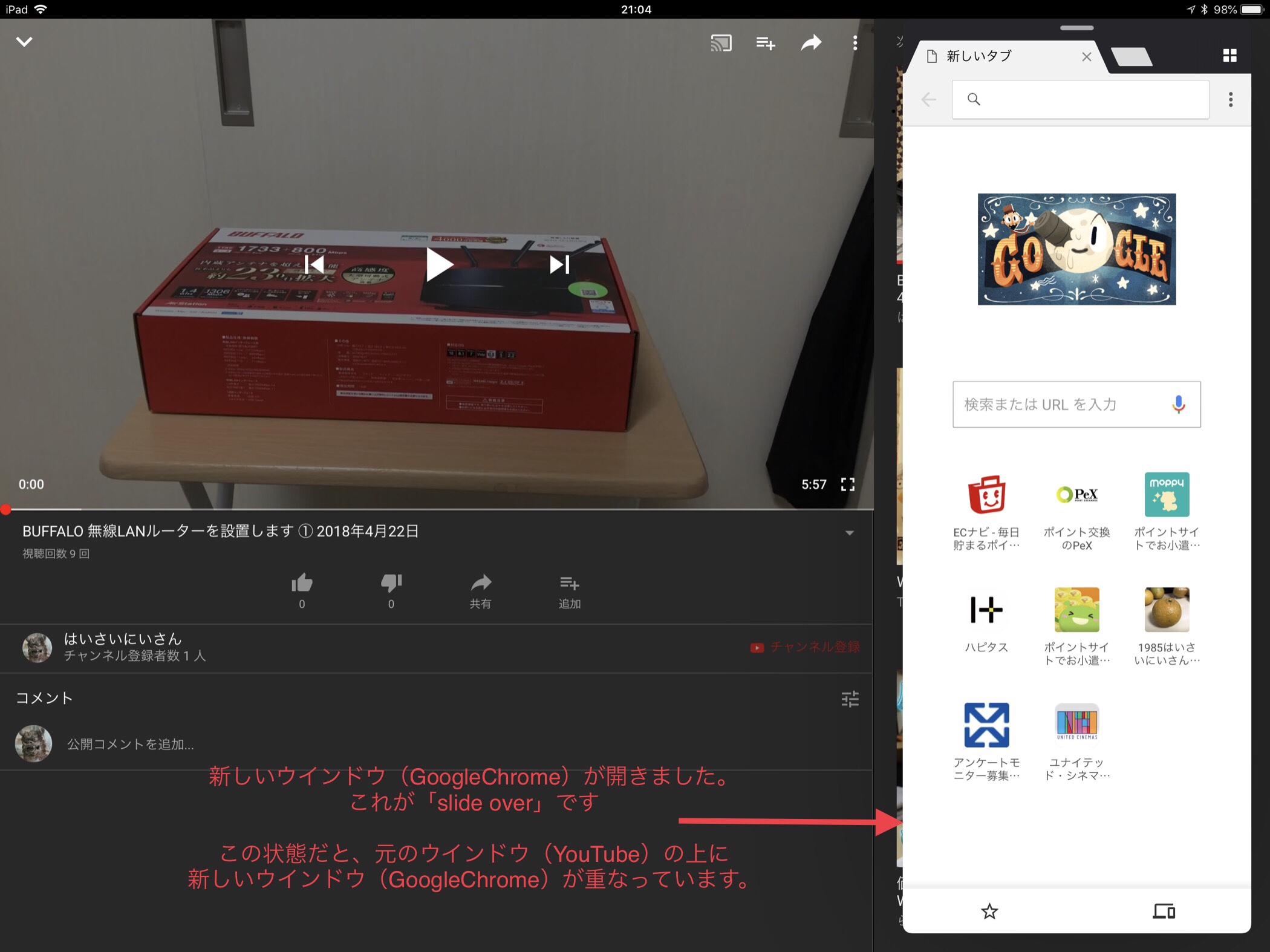The height and width of the screenshot is (952, 1270).
Task: Subscribe via チャンネル登録 button
Action: pos(805,647)
